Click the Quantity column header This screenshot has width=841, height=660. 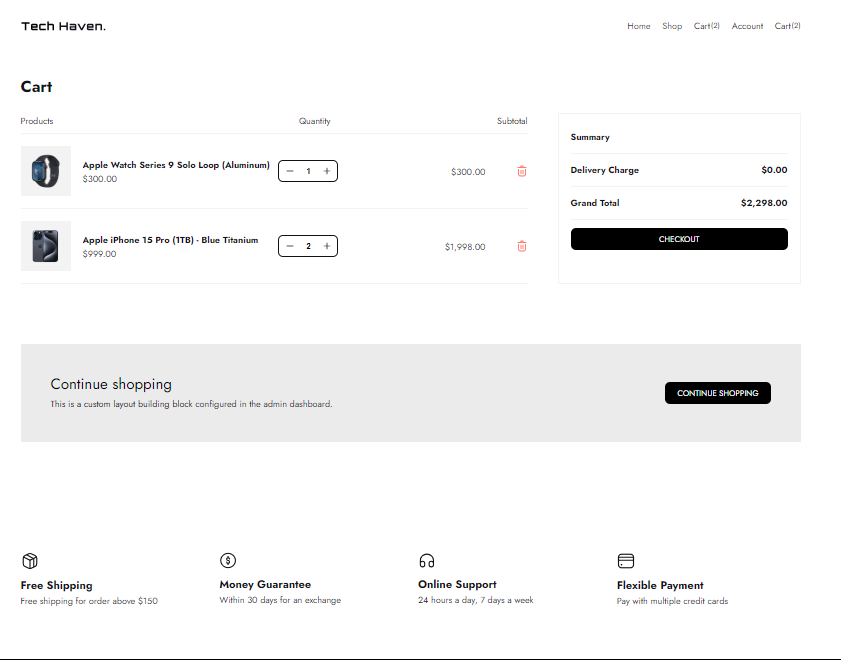(x=314, y=121)
